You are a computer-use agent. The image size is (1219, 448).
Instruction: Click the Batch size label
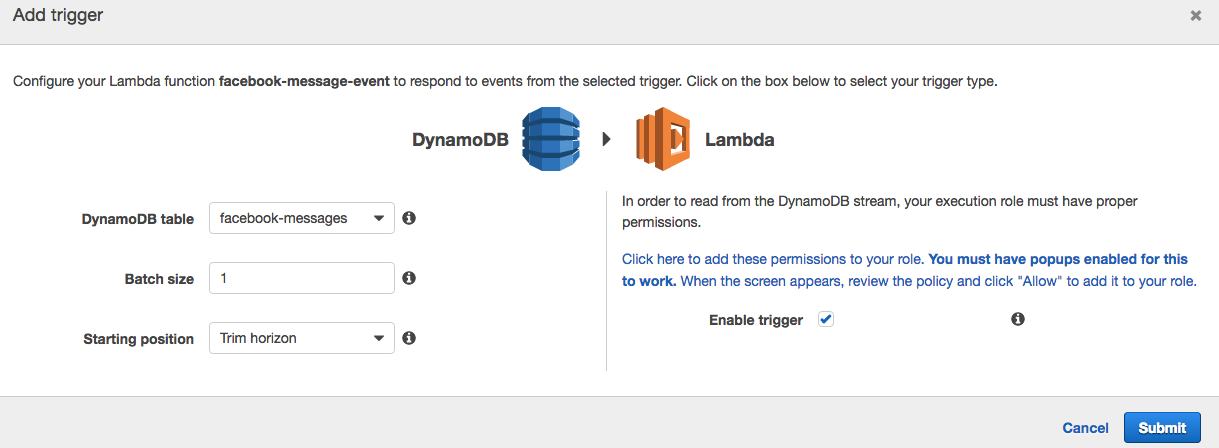(x=159, y=279)
